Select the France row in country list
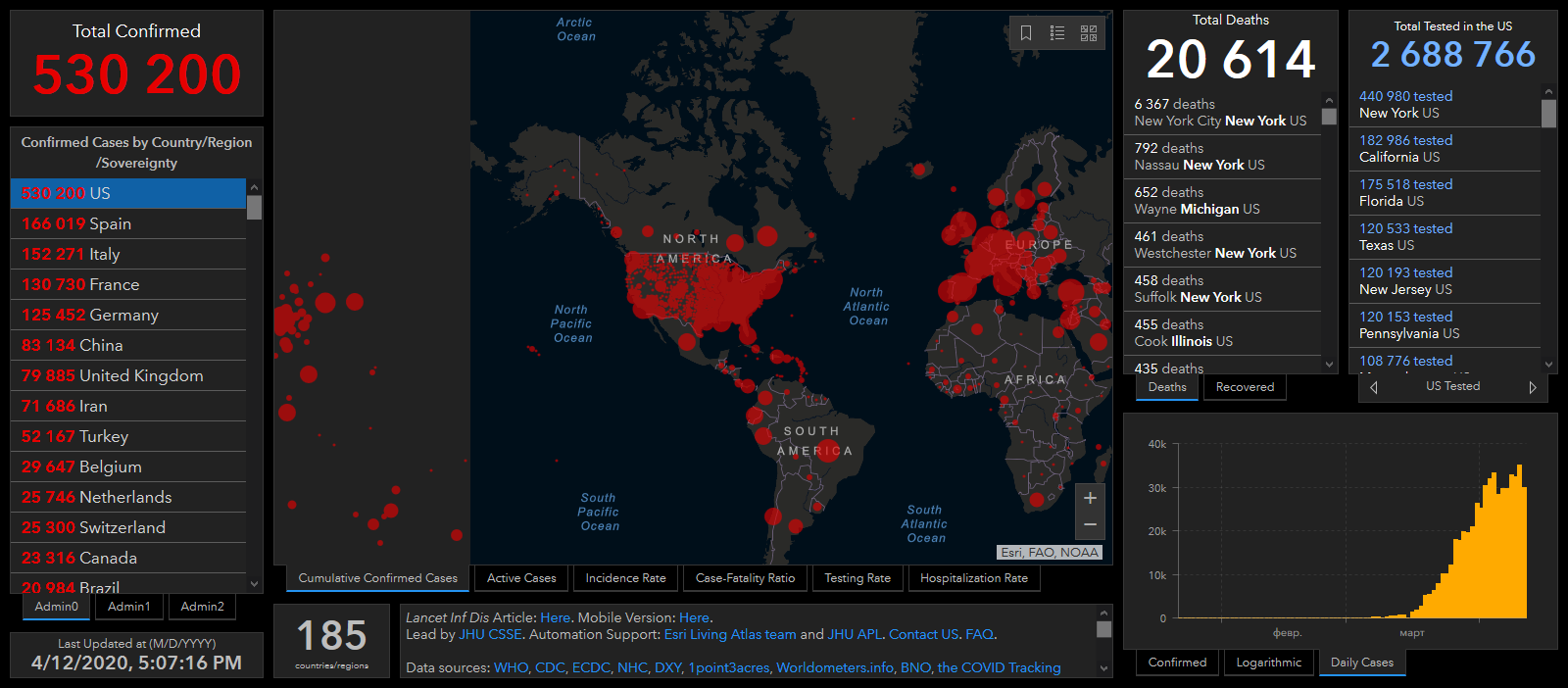This screenshot has height=688, width=1568. pos(128,285)
